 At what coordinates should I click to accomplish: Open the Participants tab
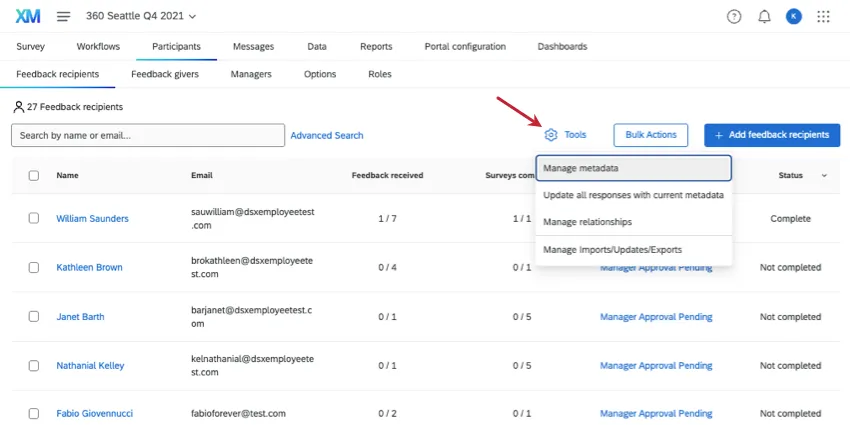176,47
